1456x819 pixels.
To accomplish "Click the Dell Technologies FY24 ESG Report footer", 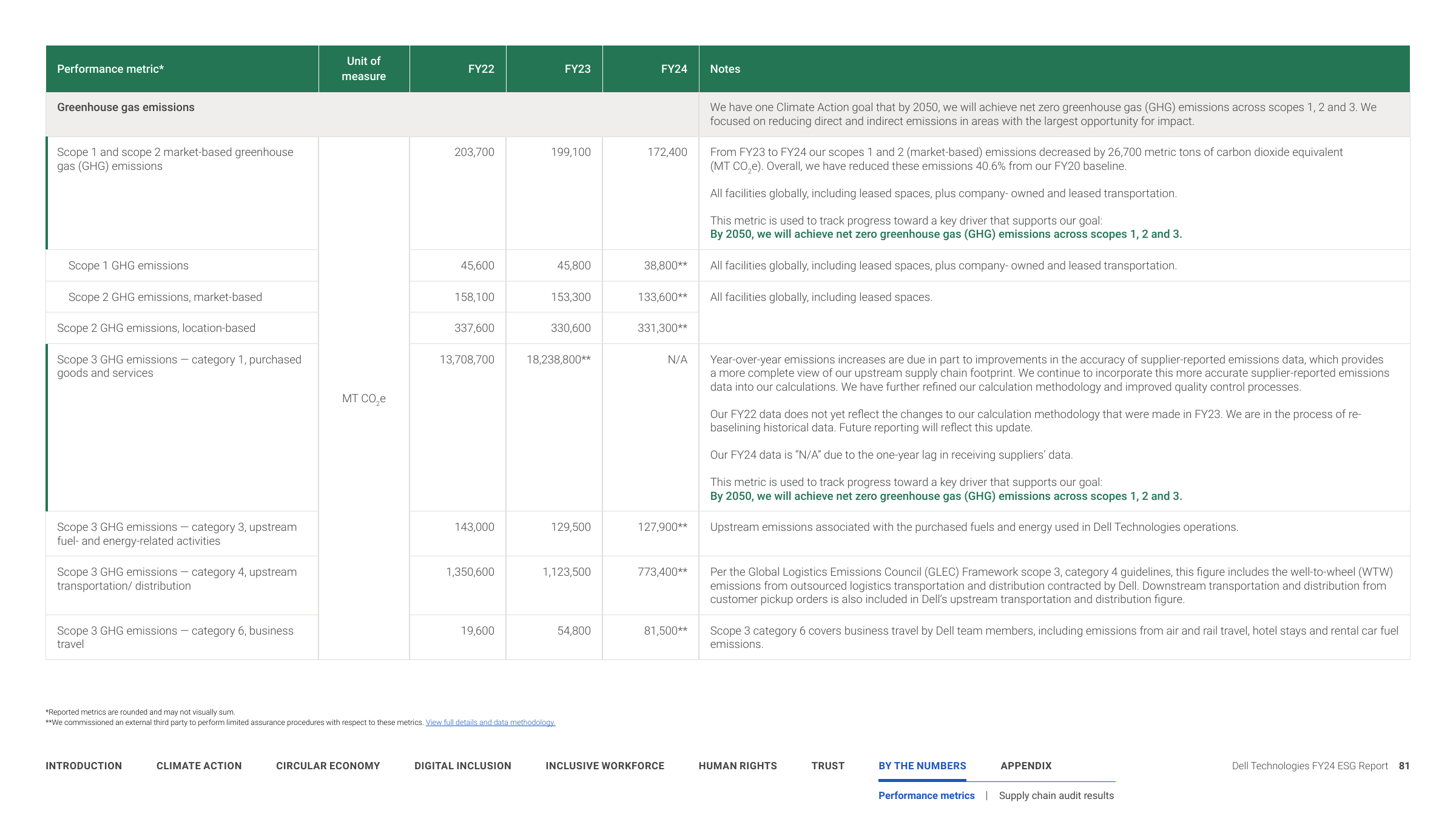I will click(x=1310, y=766).
